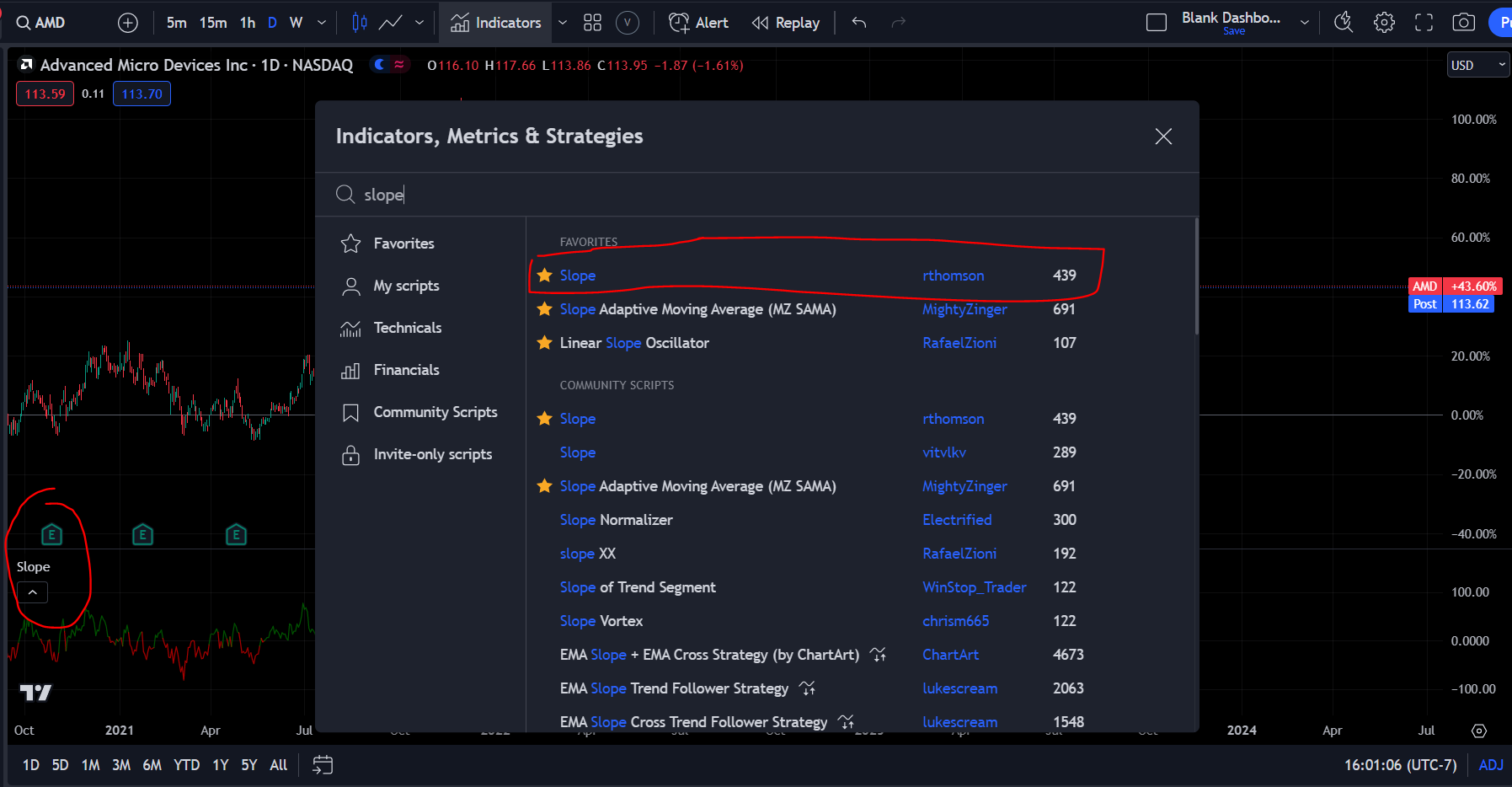Start bar Replay mode
1512x787 pixels.
pyautogui.click(x=786, y=23)
